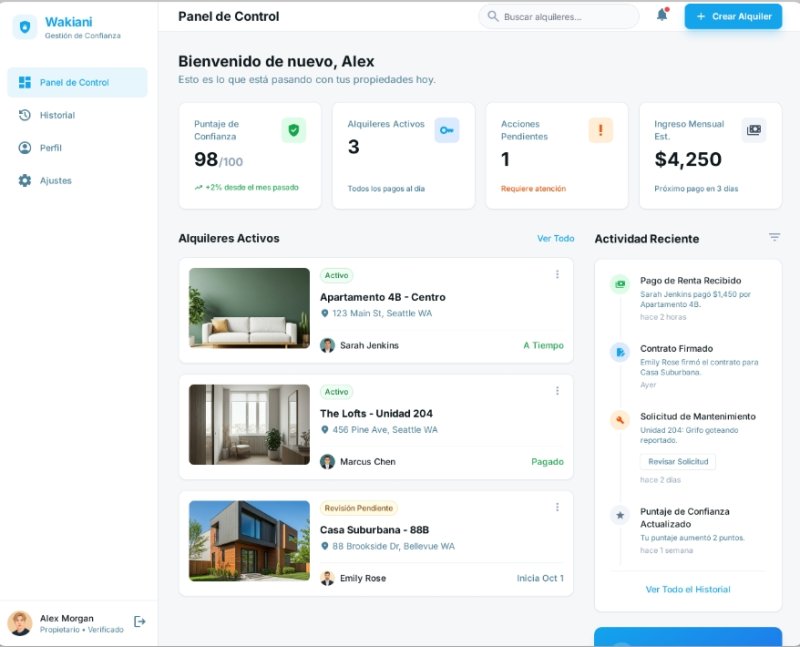Open Ajustes from the sidebar
The width and height of the screenshot is (800, 647).
[x=55, y=181]
